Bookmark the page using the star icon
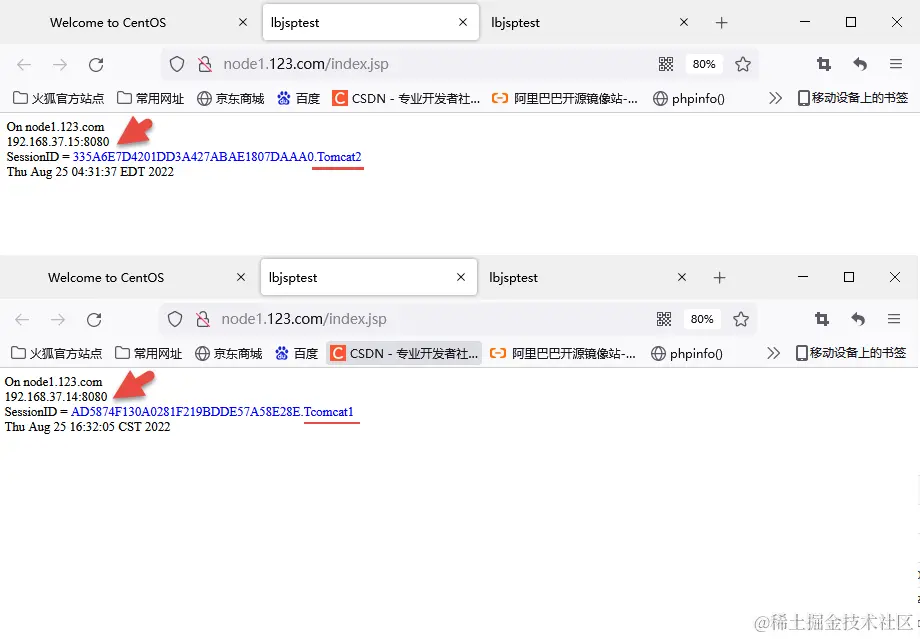Screen dimensions: 920x639 click(743, 63)
